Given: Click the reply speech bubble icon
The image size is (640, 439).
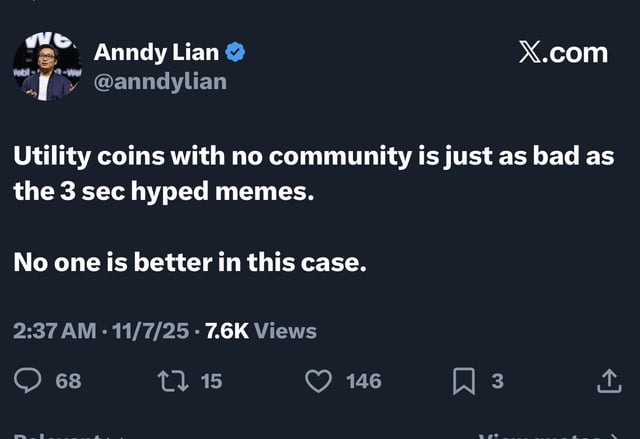Looking at the screenshot, I should point(27,381).
